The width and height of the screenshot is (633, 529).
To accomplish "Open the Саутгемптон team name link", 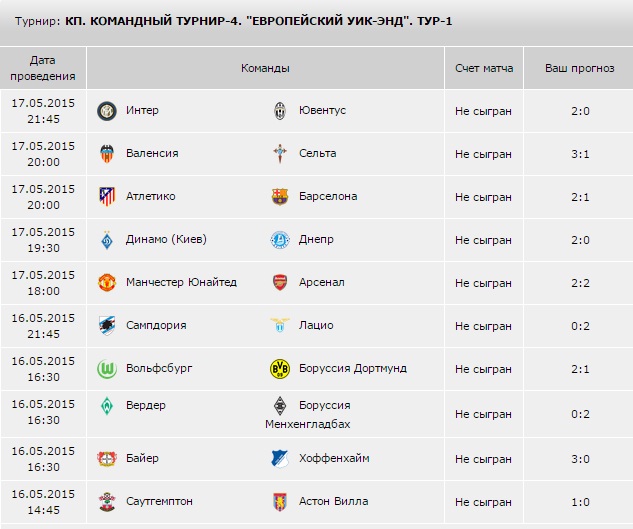I will [159, 501].
